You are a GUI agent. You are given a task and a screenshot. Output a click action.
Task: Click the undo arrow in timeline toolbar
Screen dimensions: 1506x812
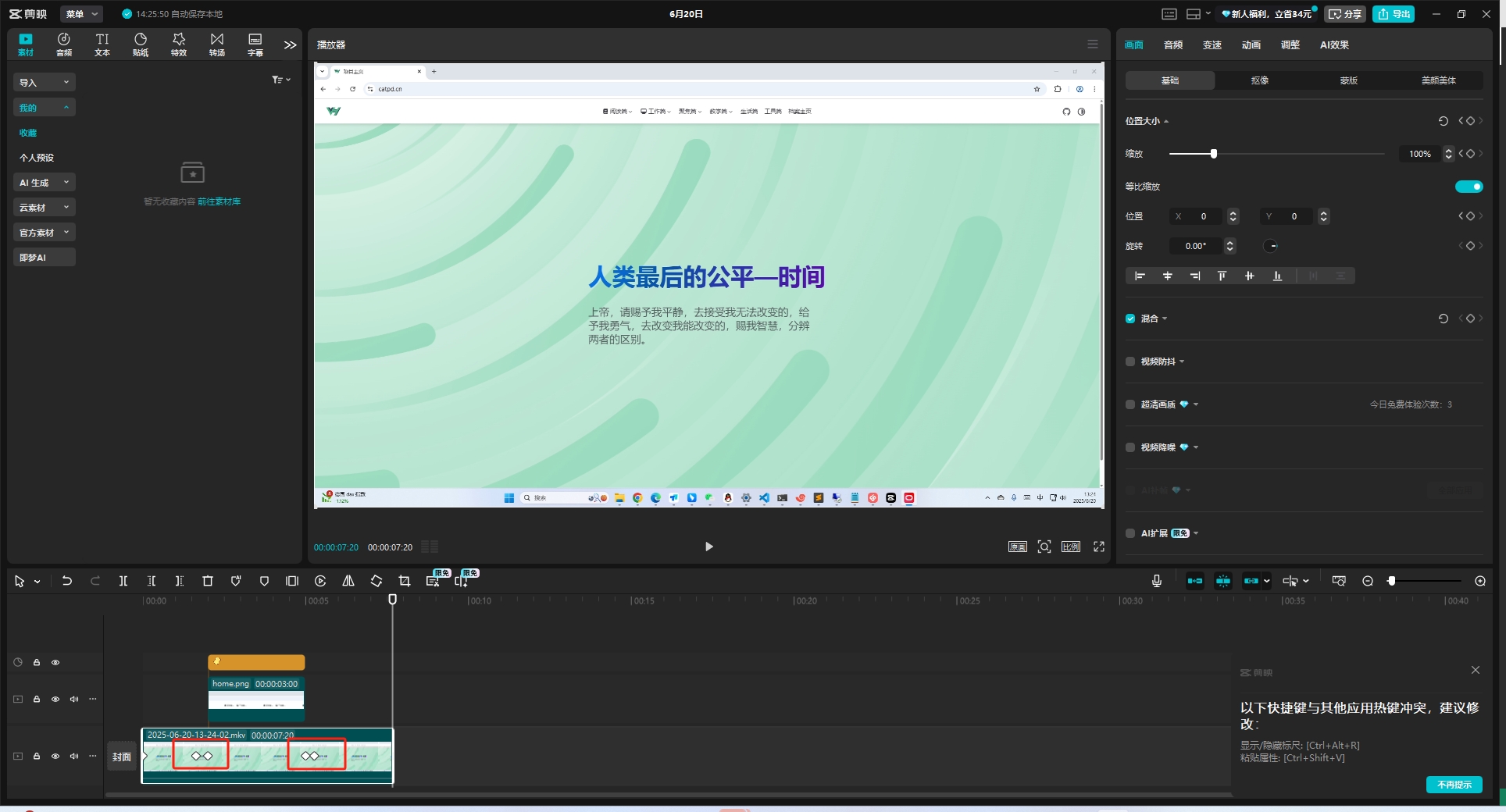click(67, 581)
